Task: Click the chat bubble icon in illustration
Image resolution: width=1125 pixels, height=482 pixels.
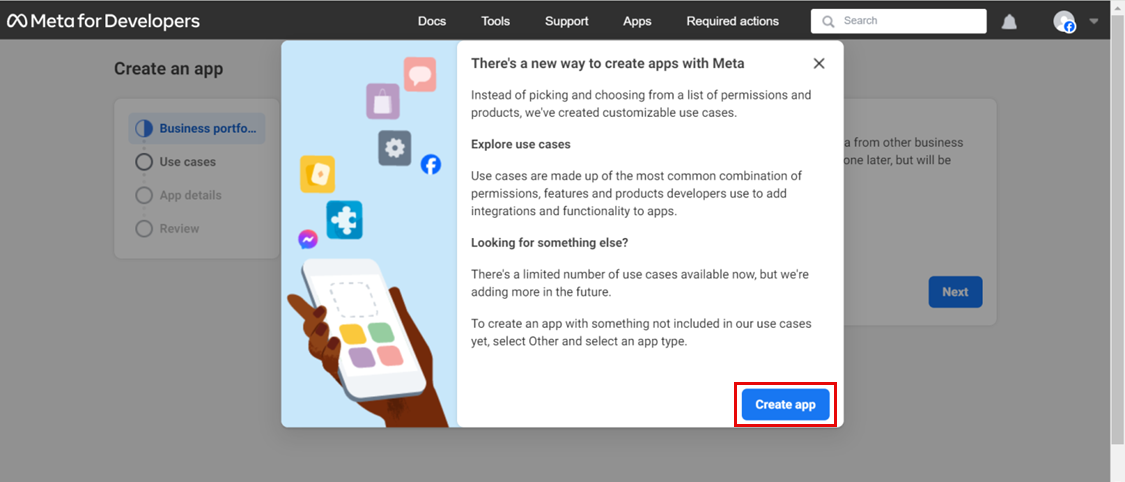Action: (x=420, y=74)
